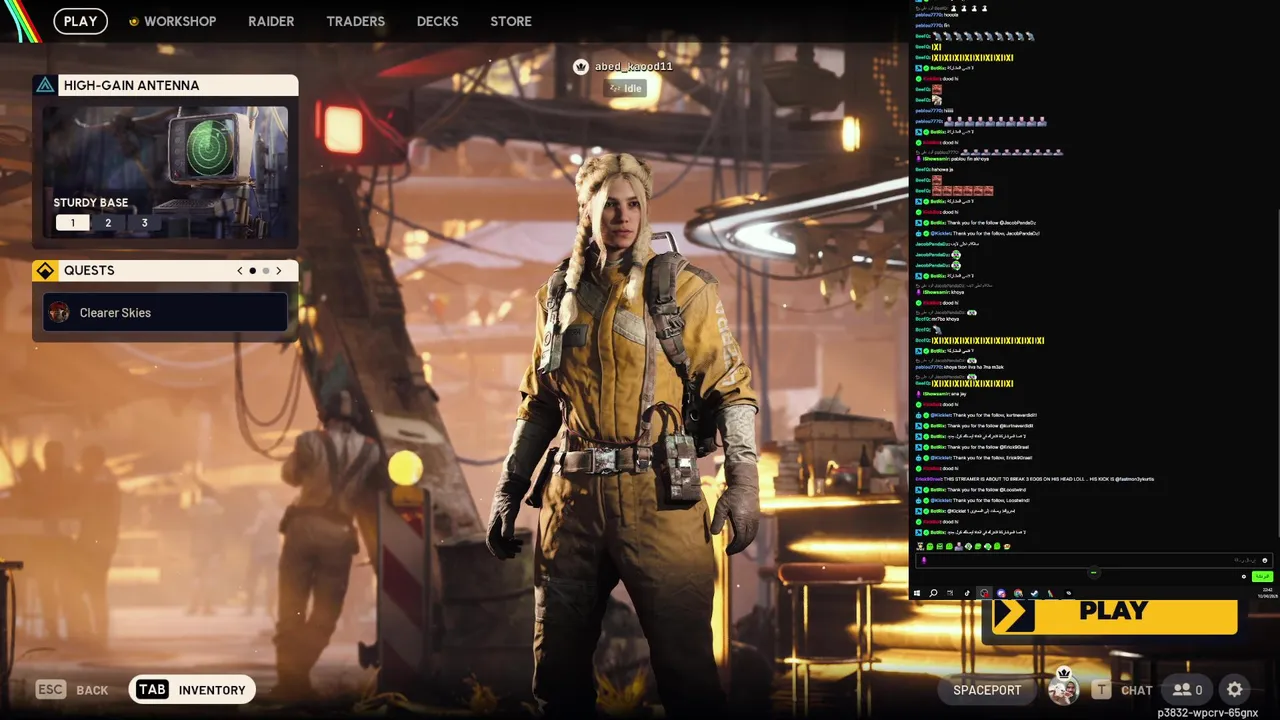Click the ESC Back button
The height and width of the screenshot is (720, 1280).
(x=72, y=690)
